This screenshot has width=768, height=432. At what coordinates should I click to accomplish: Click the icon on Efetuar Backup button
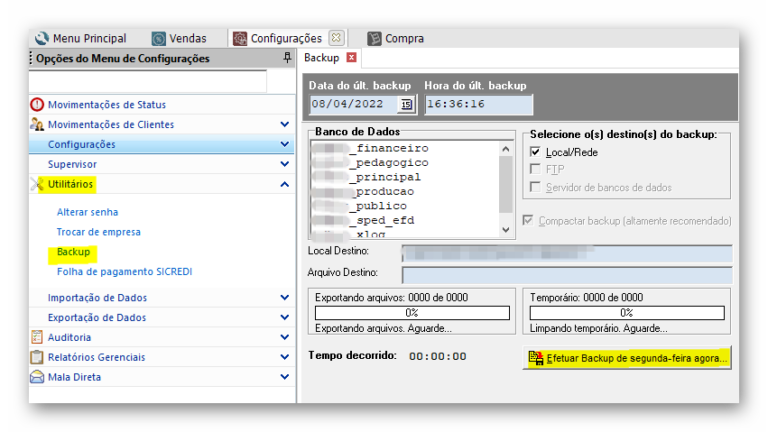(x=536, y=358)
